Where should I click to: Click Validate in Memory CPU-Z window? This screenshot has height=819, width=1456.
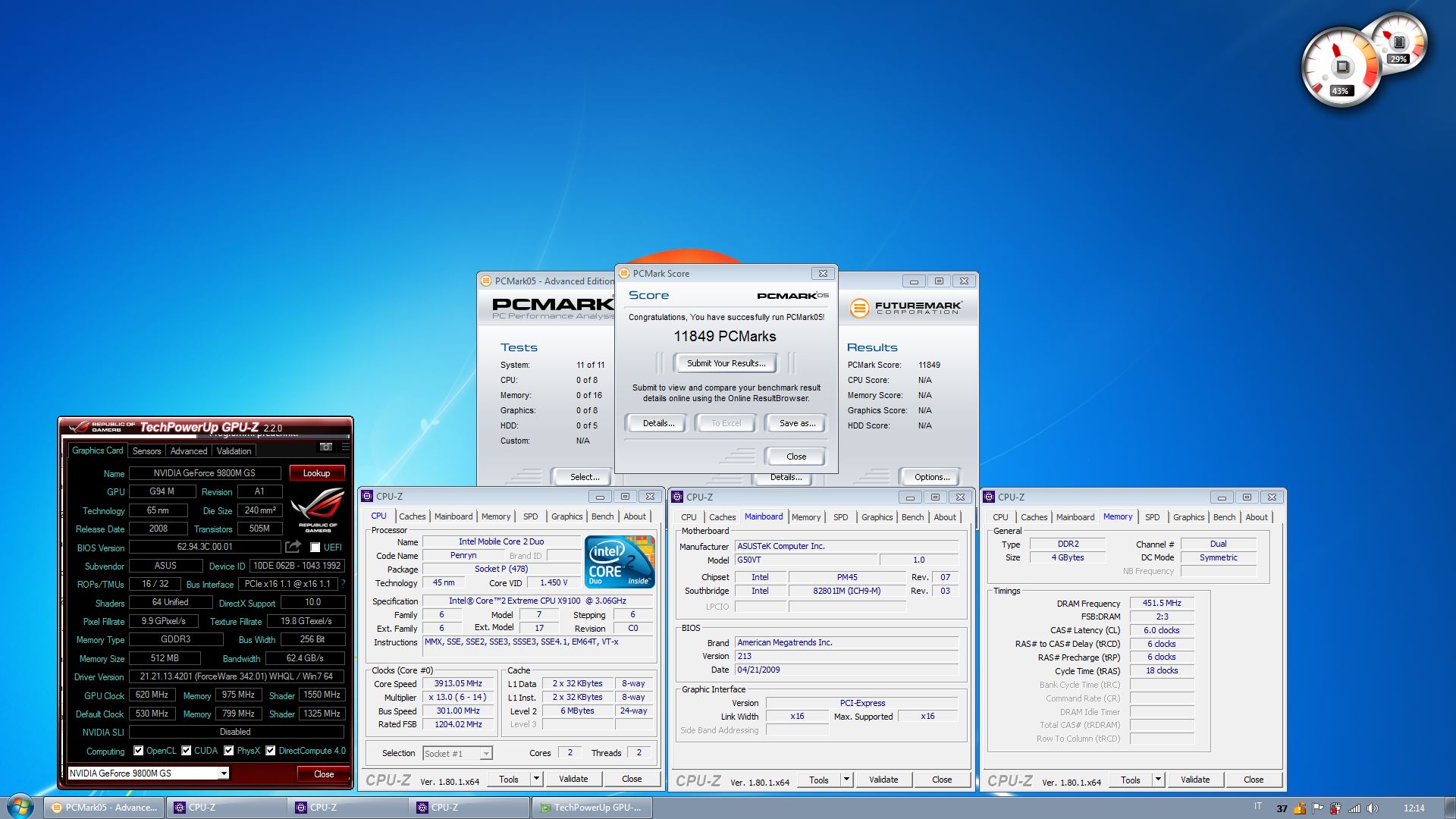click(1194, 780)
